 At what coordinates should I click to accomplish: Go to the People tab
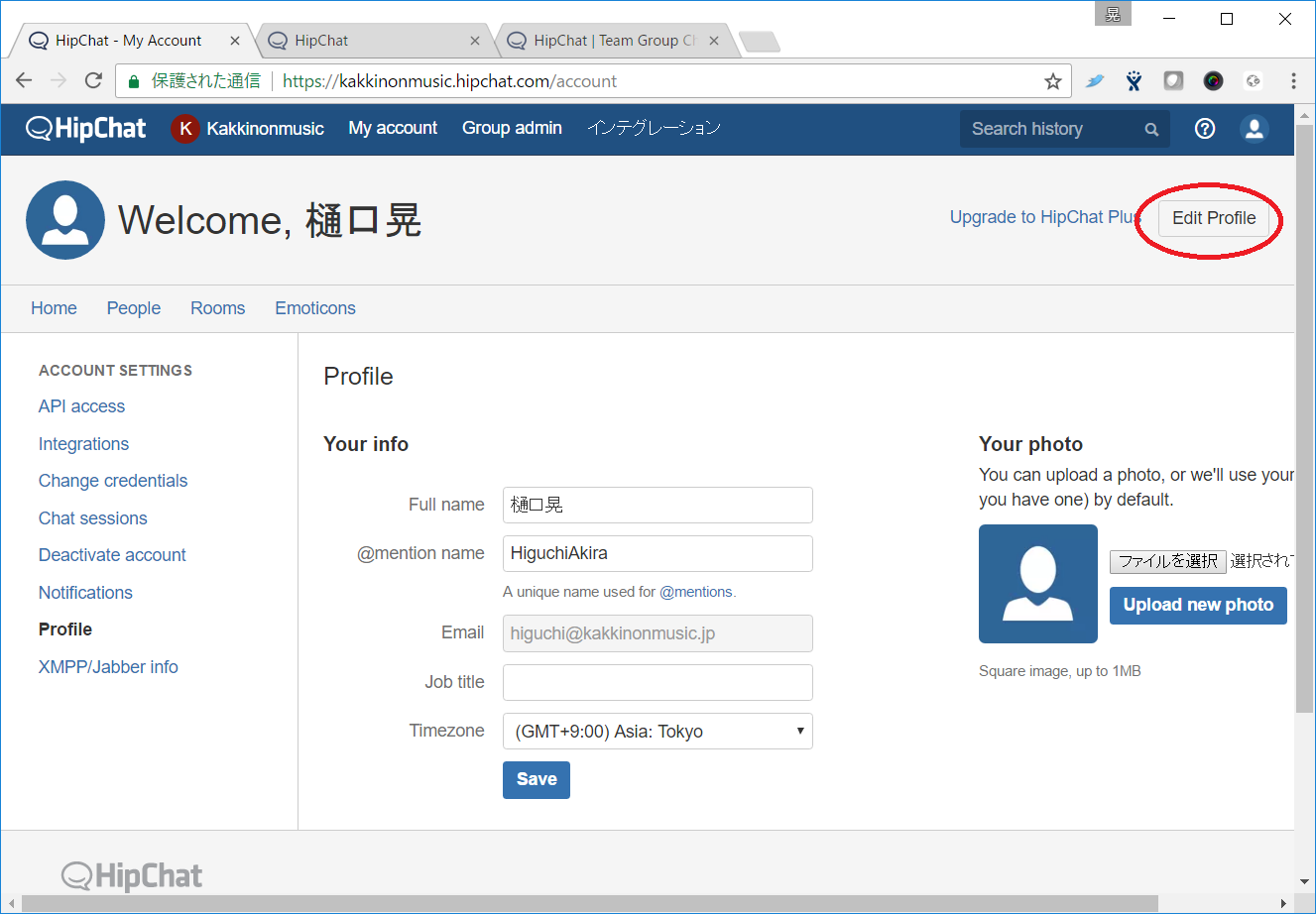[134, 308]
